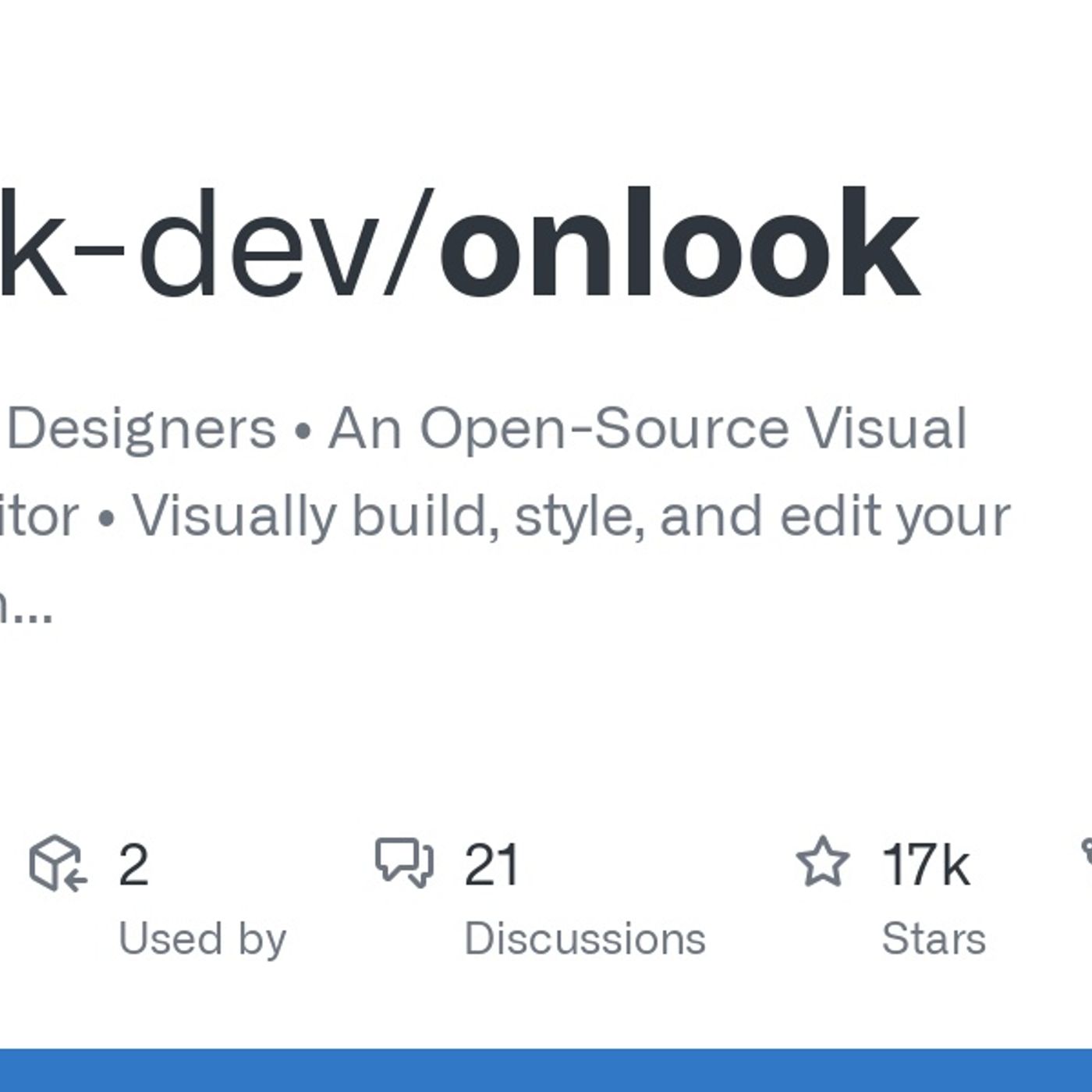
Task: Click the '21' discussions count
Action: tap(491, 865)
